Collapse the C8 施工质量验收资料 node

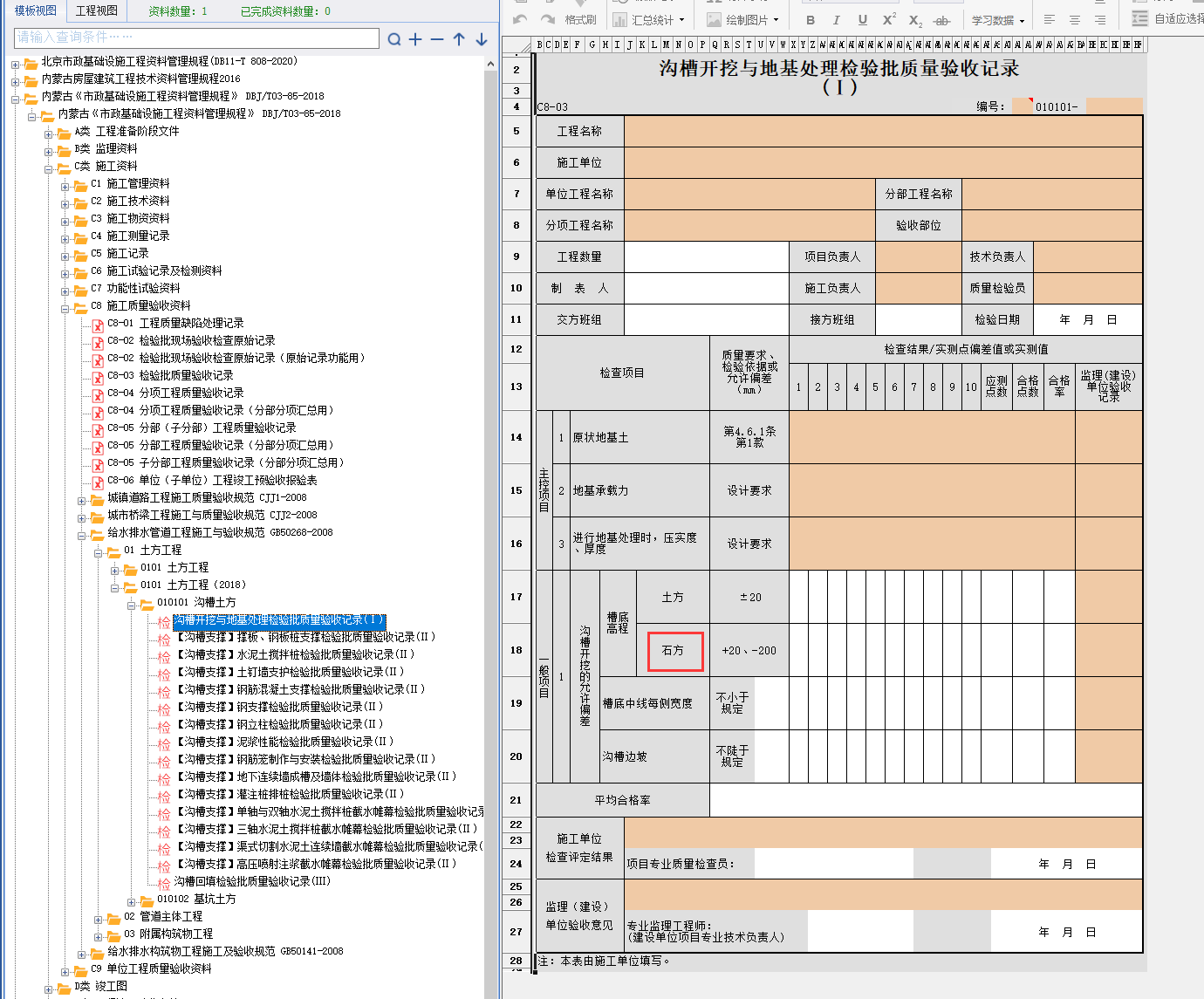(65, 307)
